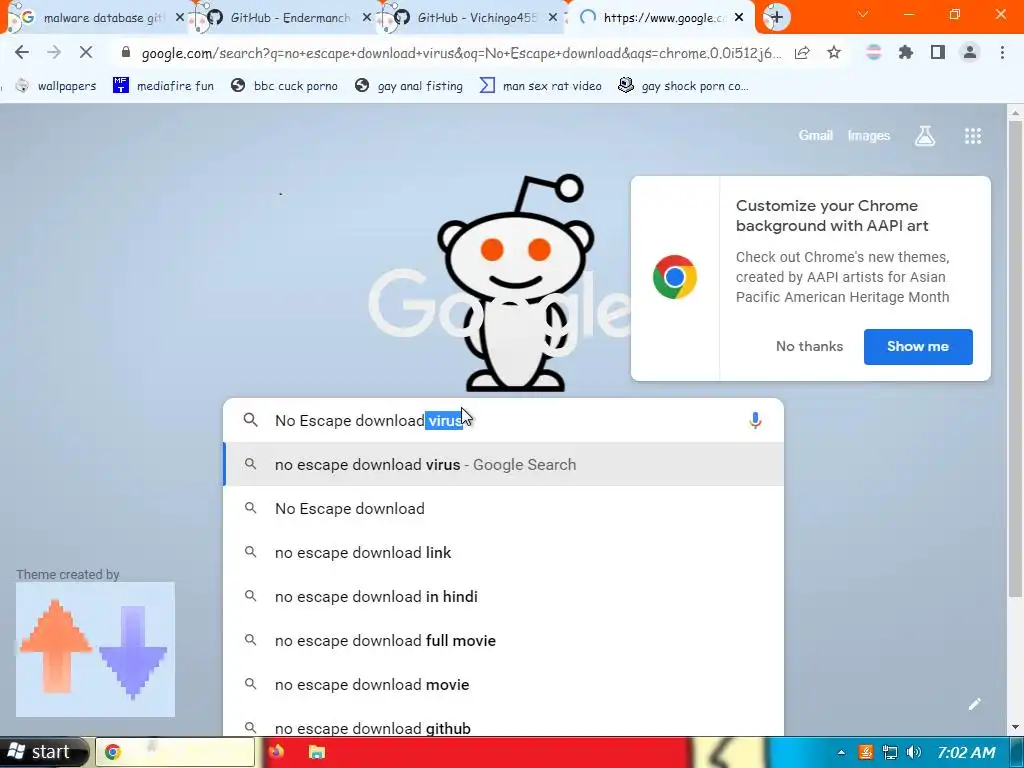Share this page using the share icon
Viewport: 1024px width, 768px height.
pyautogui.click(x=802, y=53)
